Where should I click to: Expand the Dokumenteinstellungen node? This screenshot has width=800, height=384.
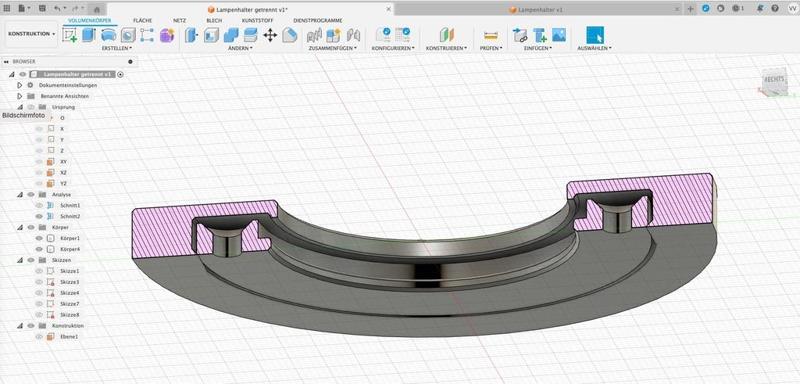pyautogui.click(x=20, y=85)
